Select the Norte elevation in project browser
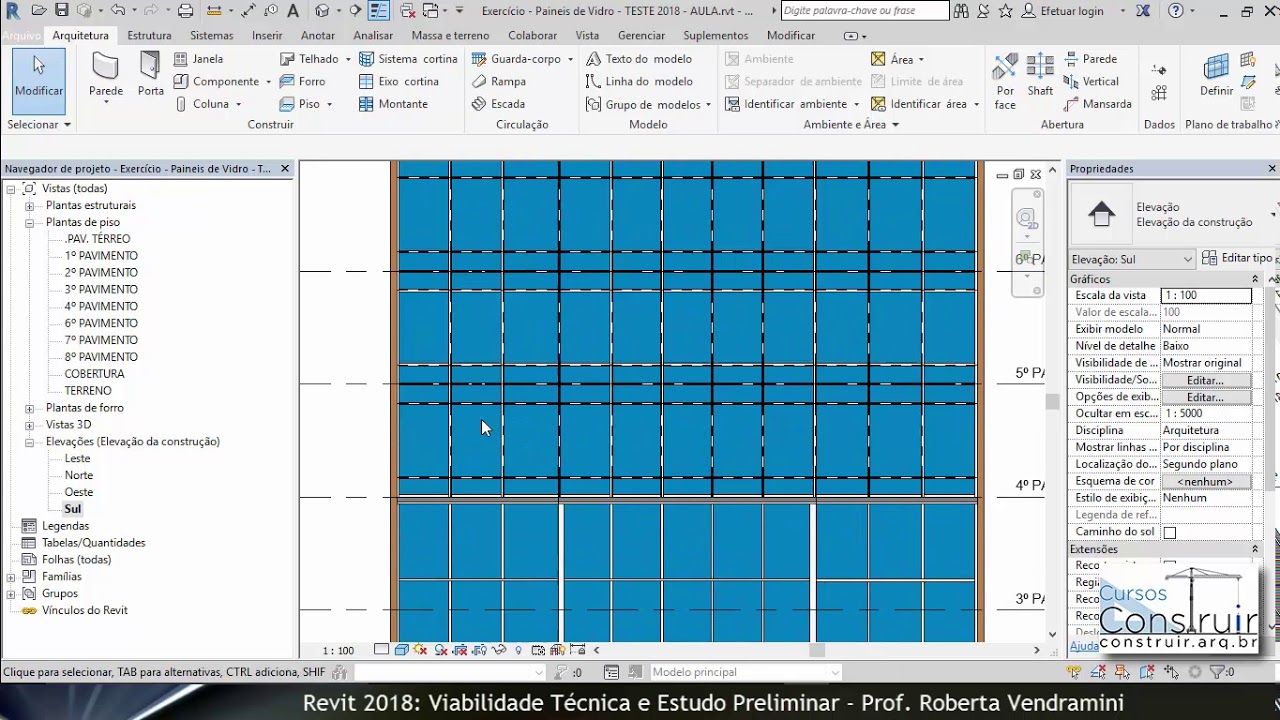This screenshot has width=1280, height=720. (x=78, y=475)
